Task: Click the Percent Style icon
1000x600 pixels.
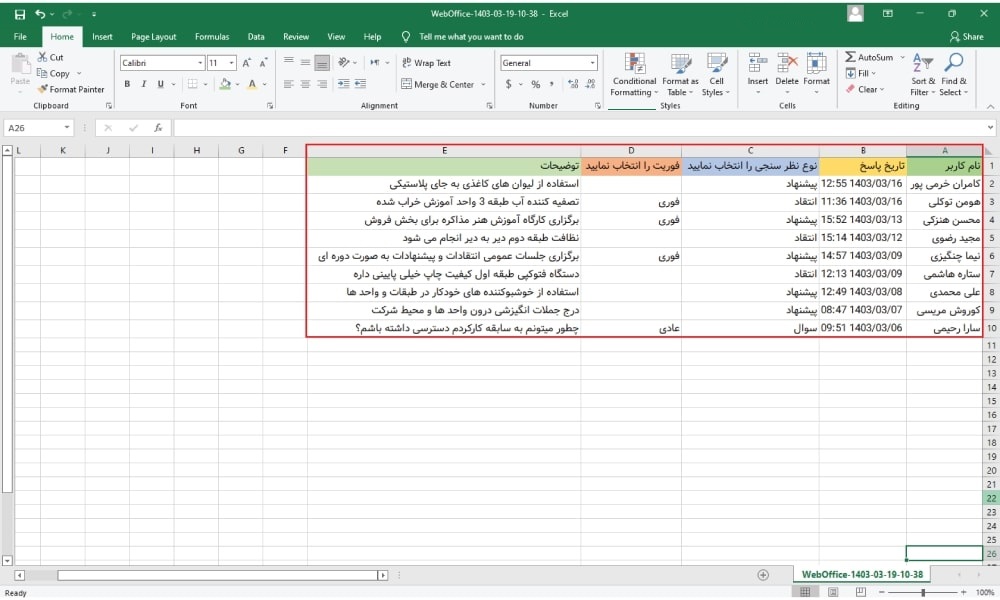Action: pyautogui.click(x=537, y=84)
